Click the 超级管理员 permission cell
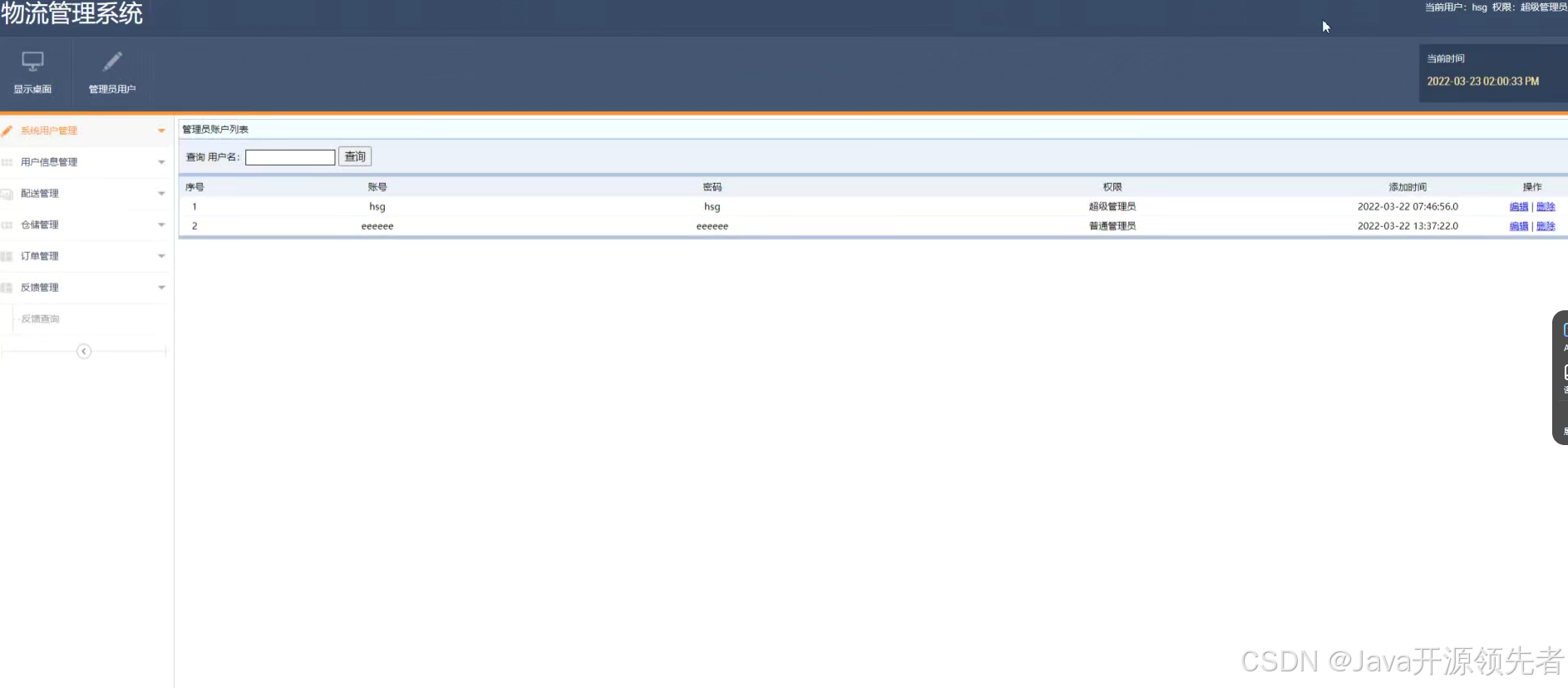Screen dimensions: 1568x688 1112,206
